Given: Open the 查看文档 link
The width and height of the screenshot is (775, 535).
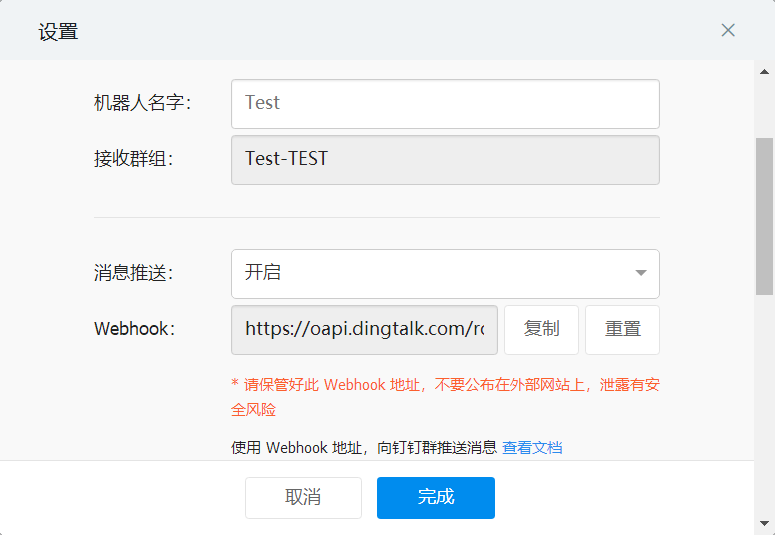Looking at the screenshot, I should coord(532,447).
